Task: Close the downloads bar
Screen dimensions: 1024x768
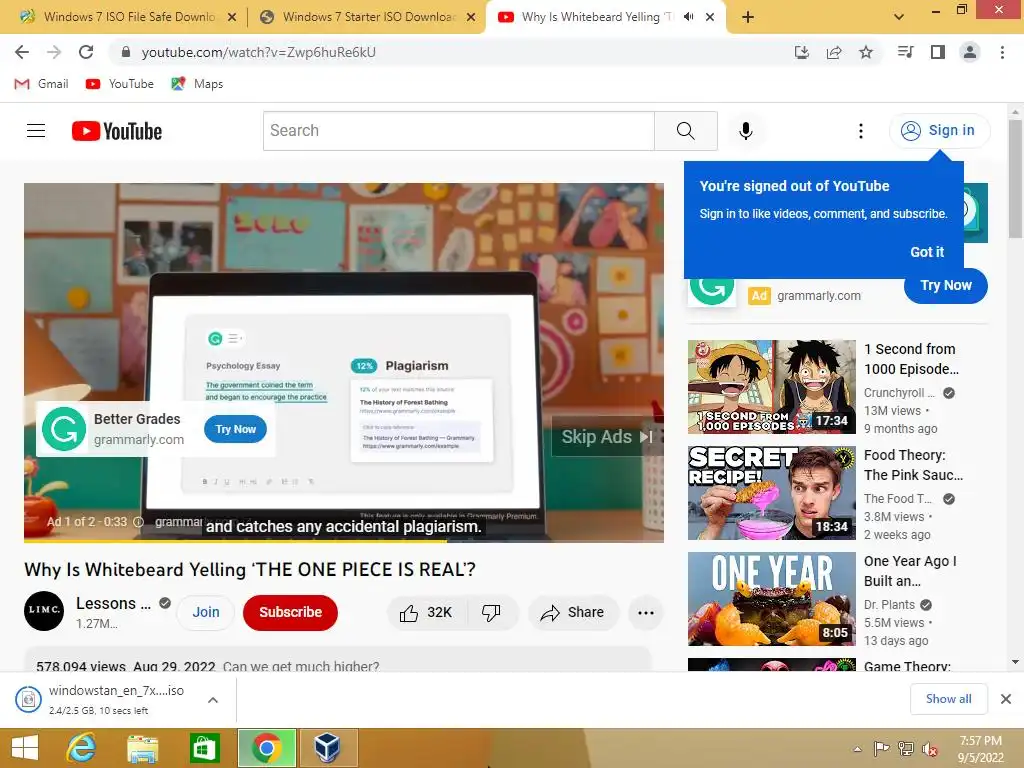Action: click(1006, 699)
